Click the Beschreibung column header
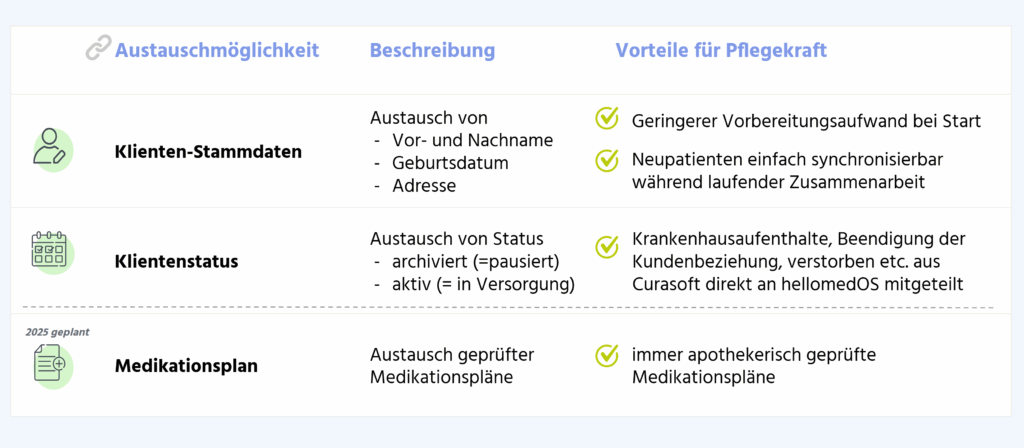Screen dimensions: 1024x448 click(432, 51)
